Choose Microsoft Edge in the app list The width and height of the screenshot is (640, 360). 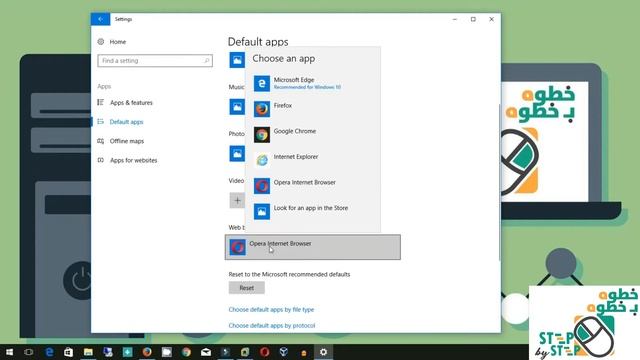[313, 83]
